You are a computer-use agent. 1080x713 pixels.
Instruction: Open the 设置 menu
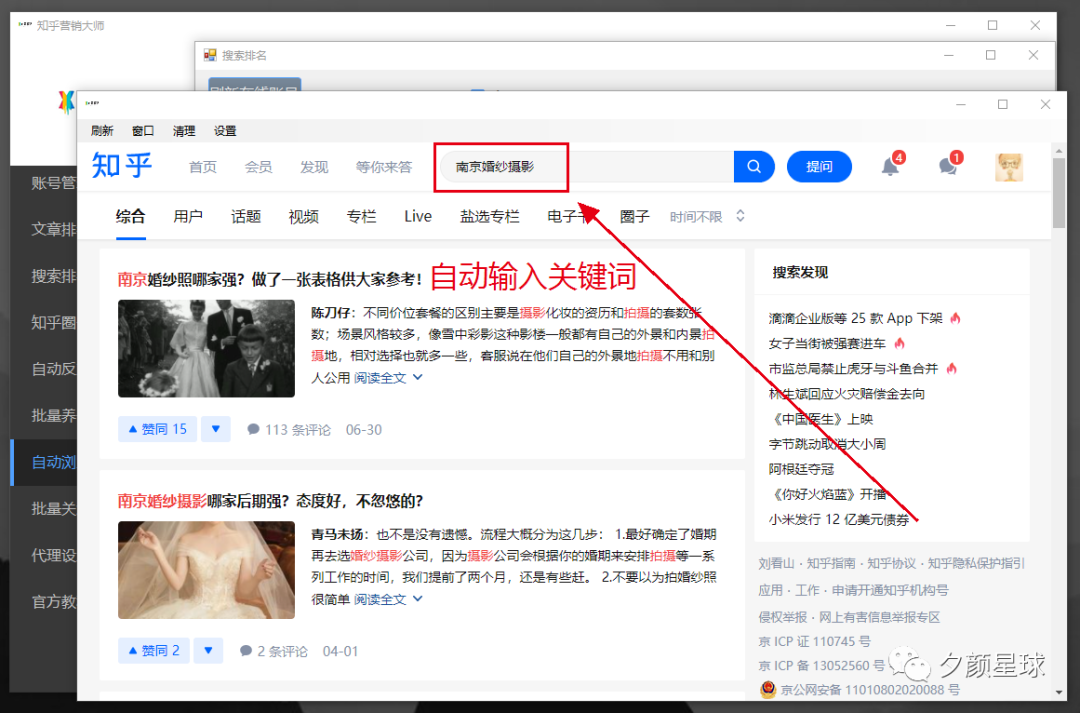tap(225, 131)
